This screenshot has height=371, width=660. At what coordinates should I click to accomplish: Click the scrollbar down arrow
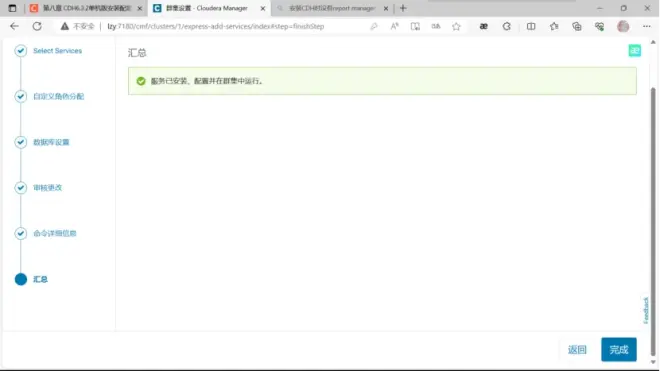point(653,362)
